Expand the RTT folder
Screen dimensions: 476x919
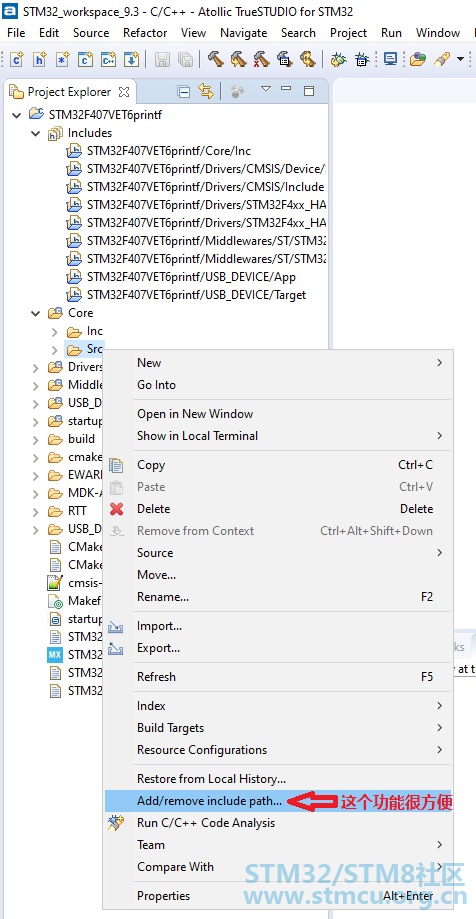(x=35, y=511)
